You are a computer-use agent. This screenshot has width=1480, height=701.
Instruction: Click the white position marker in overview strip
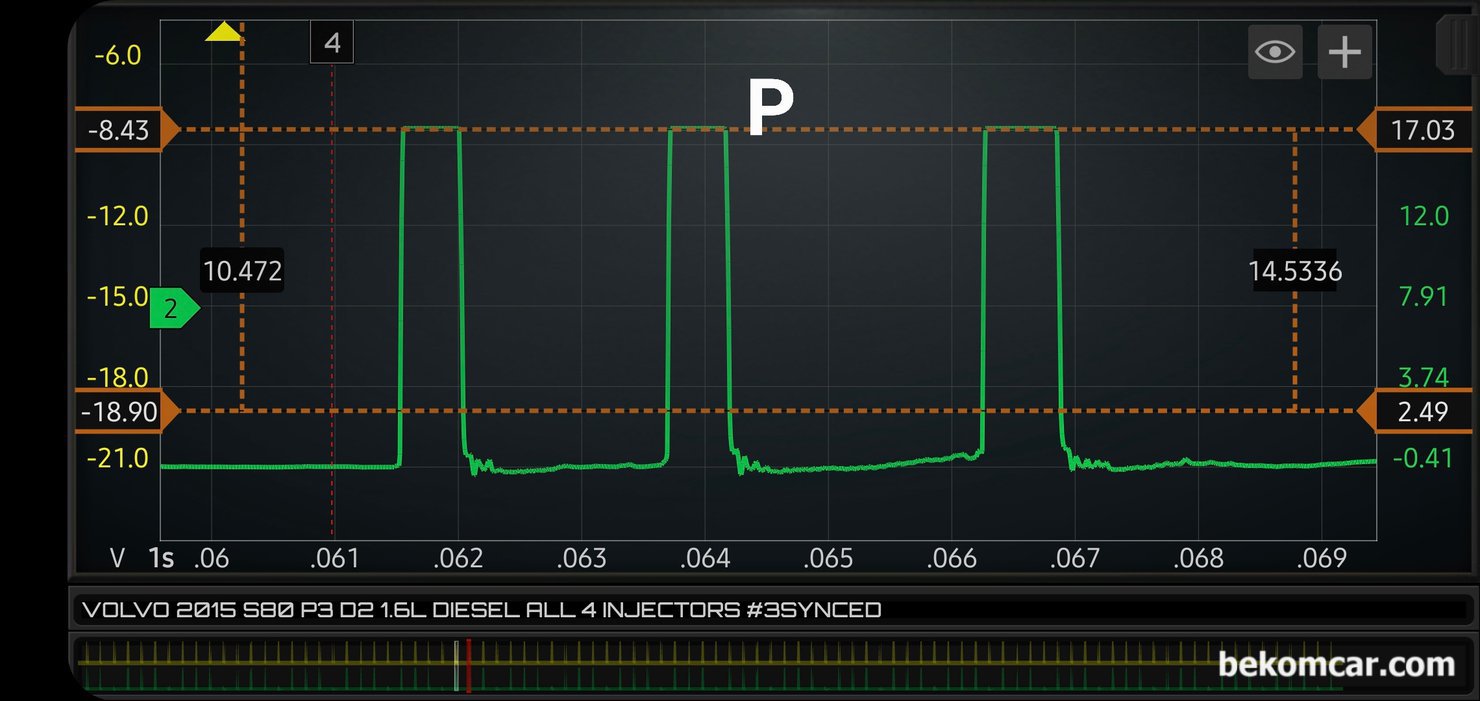tap(456, 665)
